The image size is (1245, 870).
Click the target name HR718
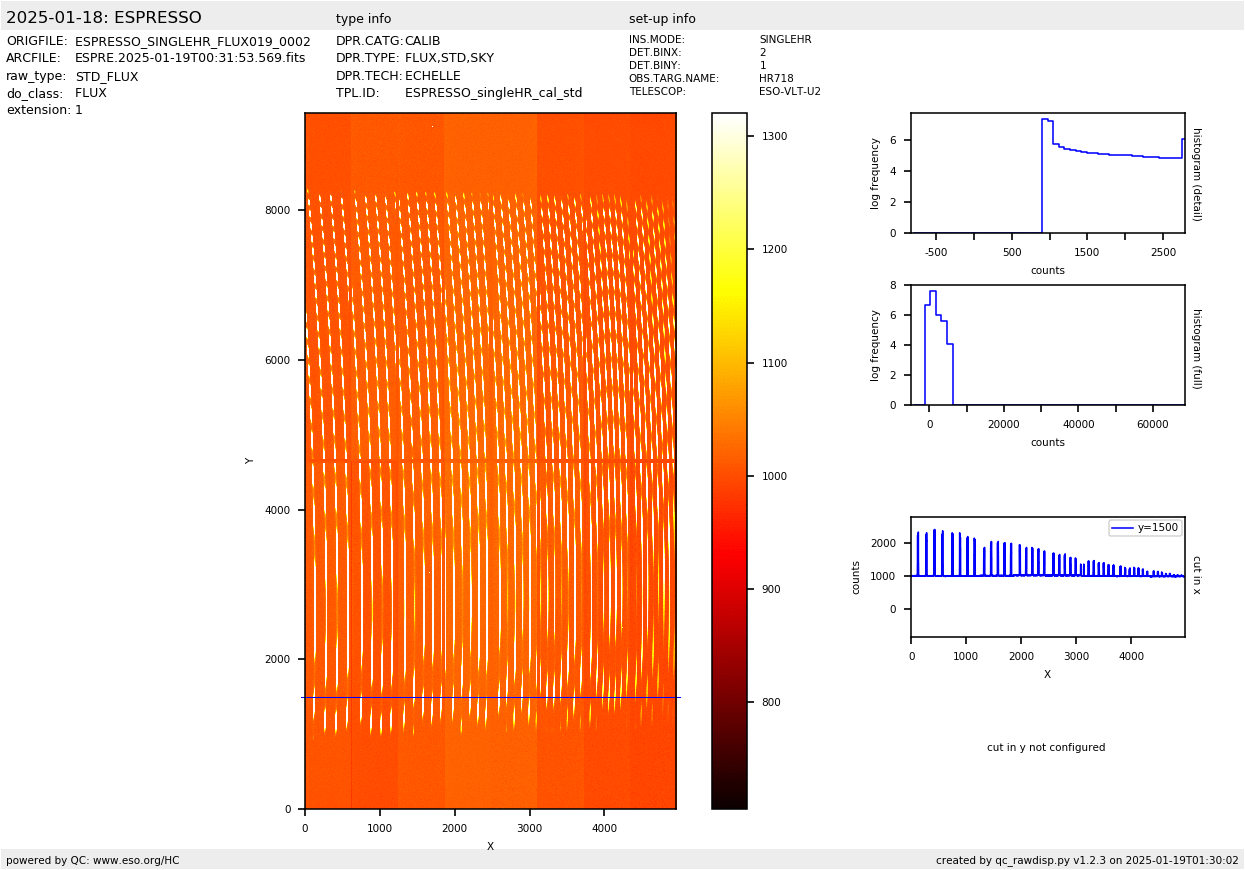click(776, 79)
